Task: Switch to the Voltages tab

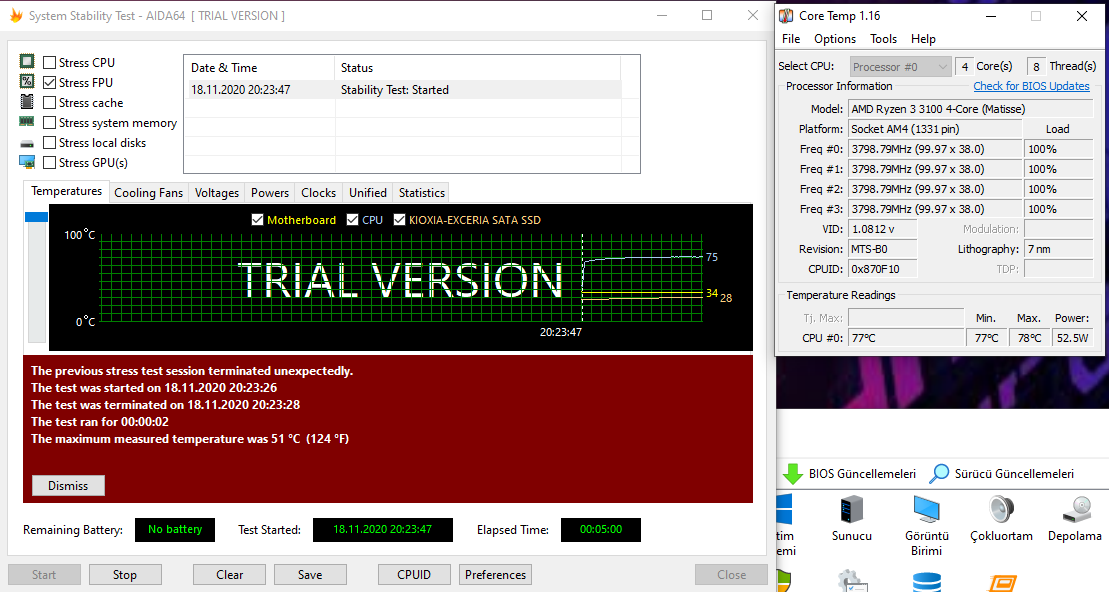Action: [216, 192]
